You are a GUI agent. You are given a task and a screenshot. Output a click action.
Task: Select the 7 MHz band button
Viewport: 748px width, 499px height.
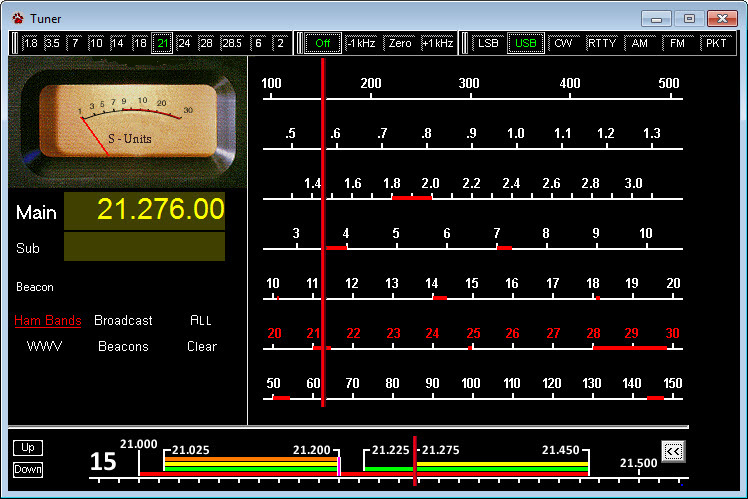point(75,43)
